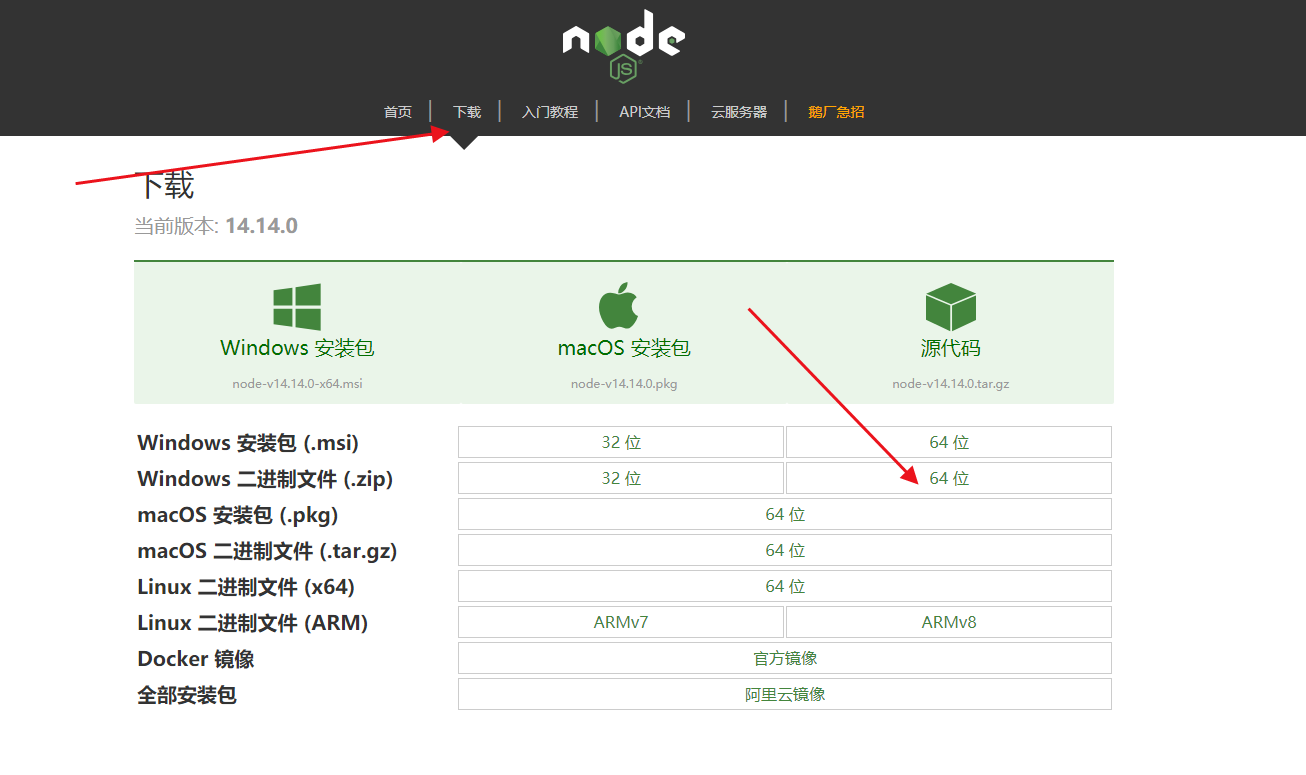Open the 首页 menu item

click(398, 112)
